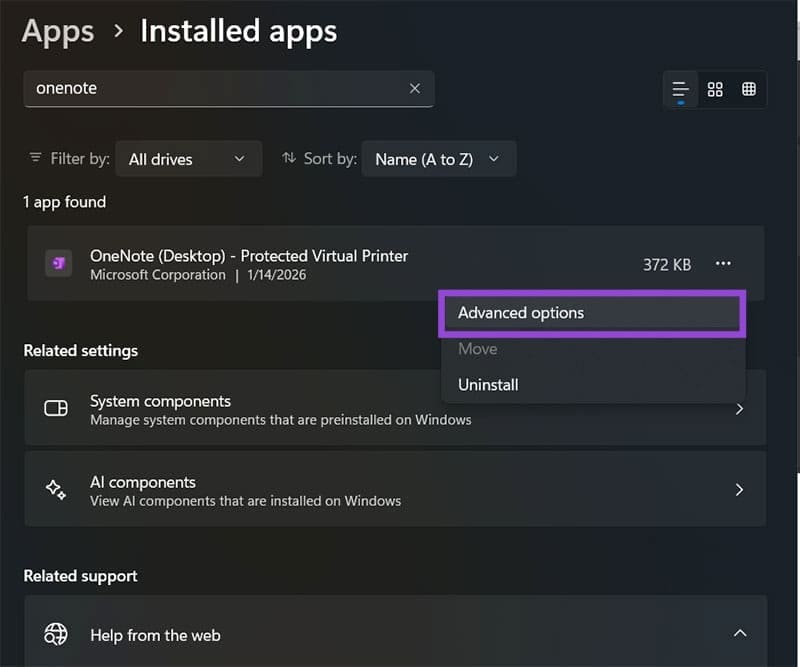Image resolution: width=800 pixels, height=667 pixels.
Task: Collapse the Help from the web section
Action: pyautogui.click(x=740, y=633)
